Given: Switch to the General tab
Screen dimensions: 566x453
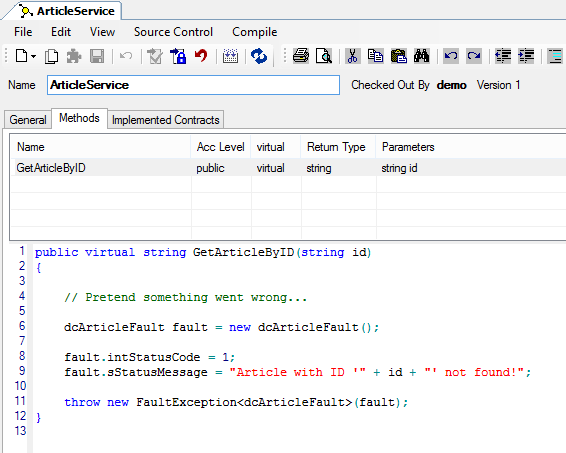Looking at the screenshot, I should (x=28, y=120).
